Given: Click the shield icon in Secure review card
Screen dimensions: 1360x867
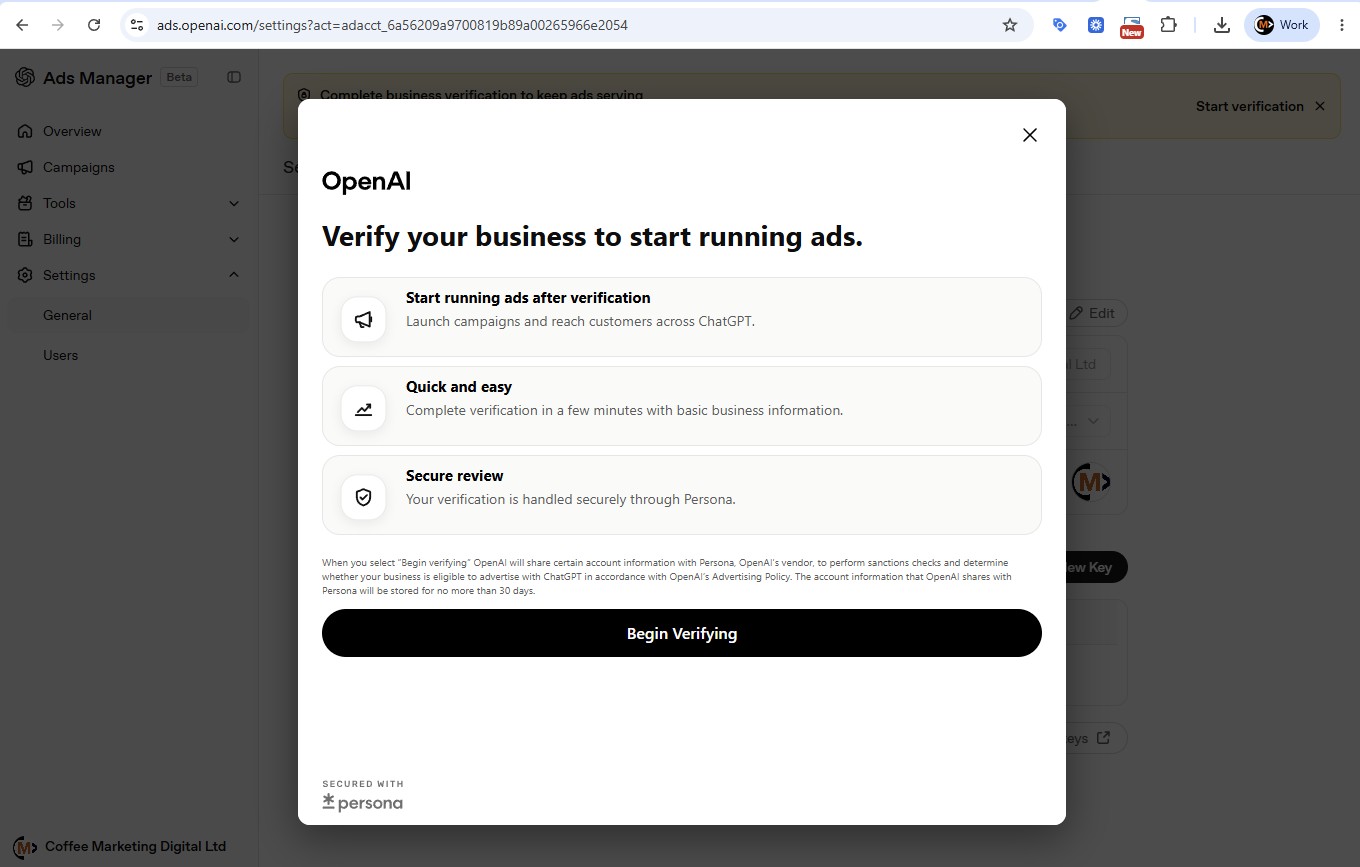Looking at the screenshot, I should pos(364,497).
